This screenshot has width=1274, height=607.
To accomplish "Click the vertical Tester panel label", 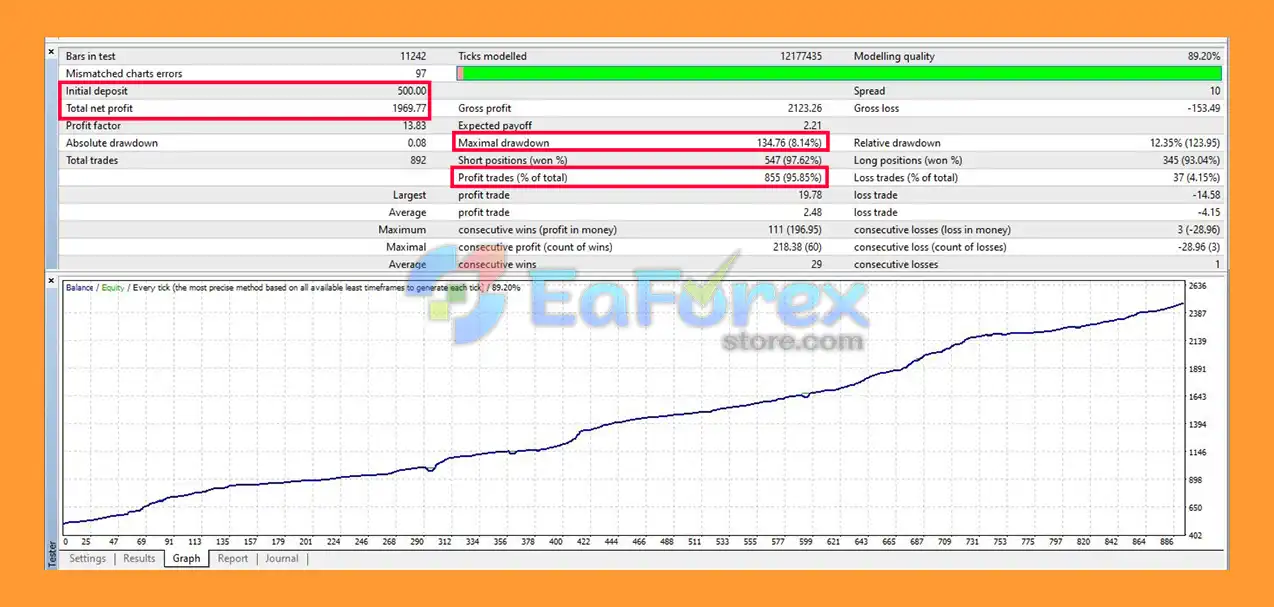I will pyautogui.click(x=52, y=555).
